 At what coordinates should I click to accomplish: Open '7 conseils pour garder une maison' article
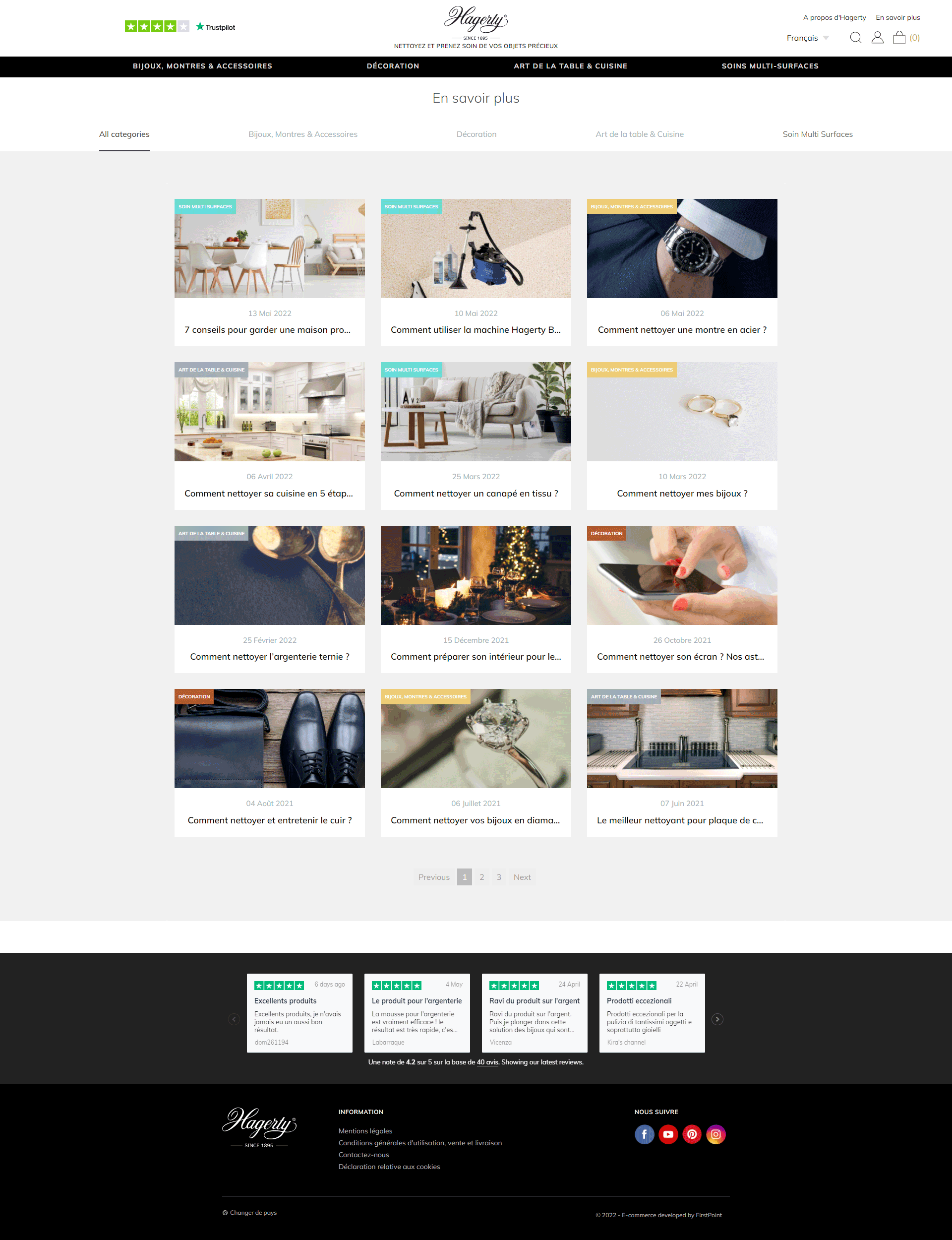(267, 330)
